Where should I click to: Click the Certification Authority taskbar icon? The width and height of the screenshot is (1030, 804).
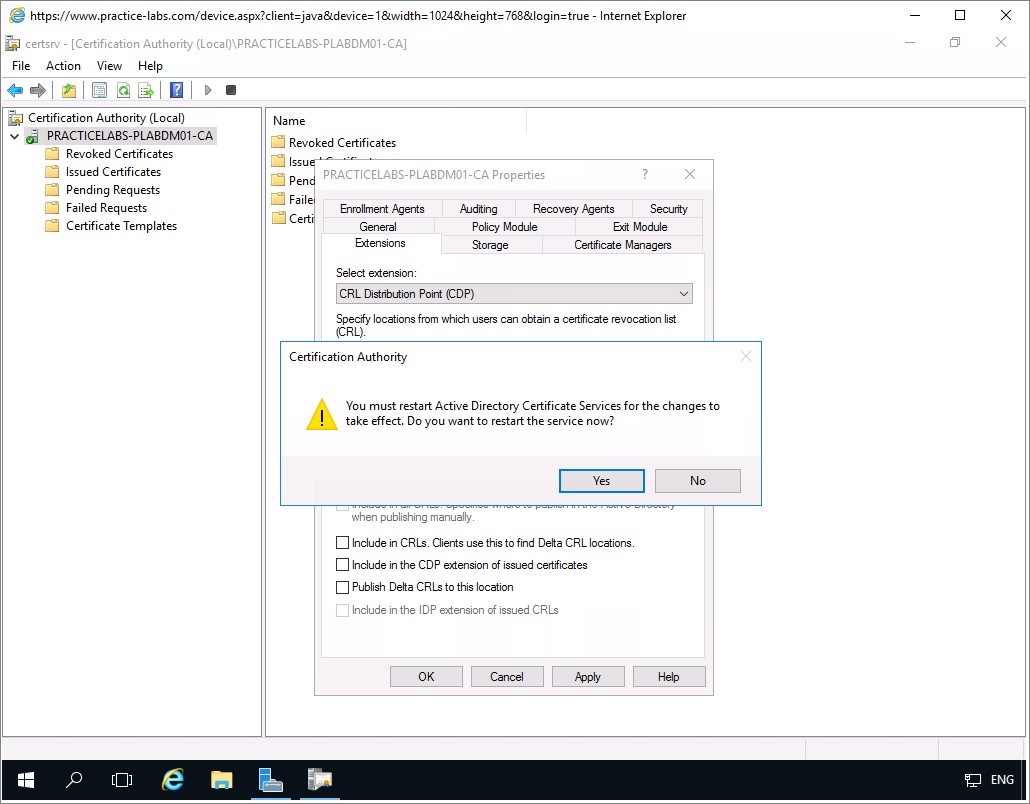pyautogui.click(x=320, y=780)
